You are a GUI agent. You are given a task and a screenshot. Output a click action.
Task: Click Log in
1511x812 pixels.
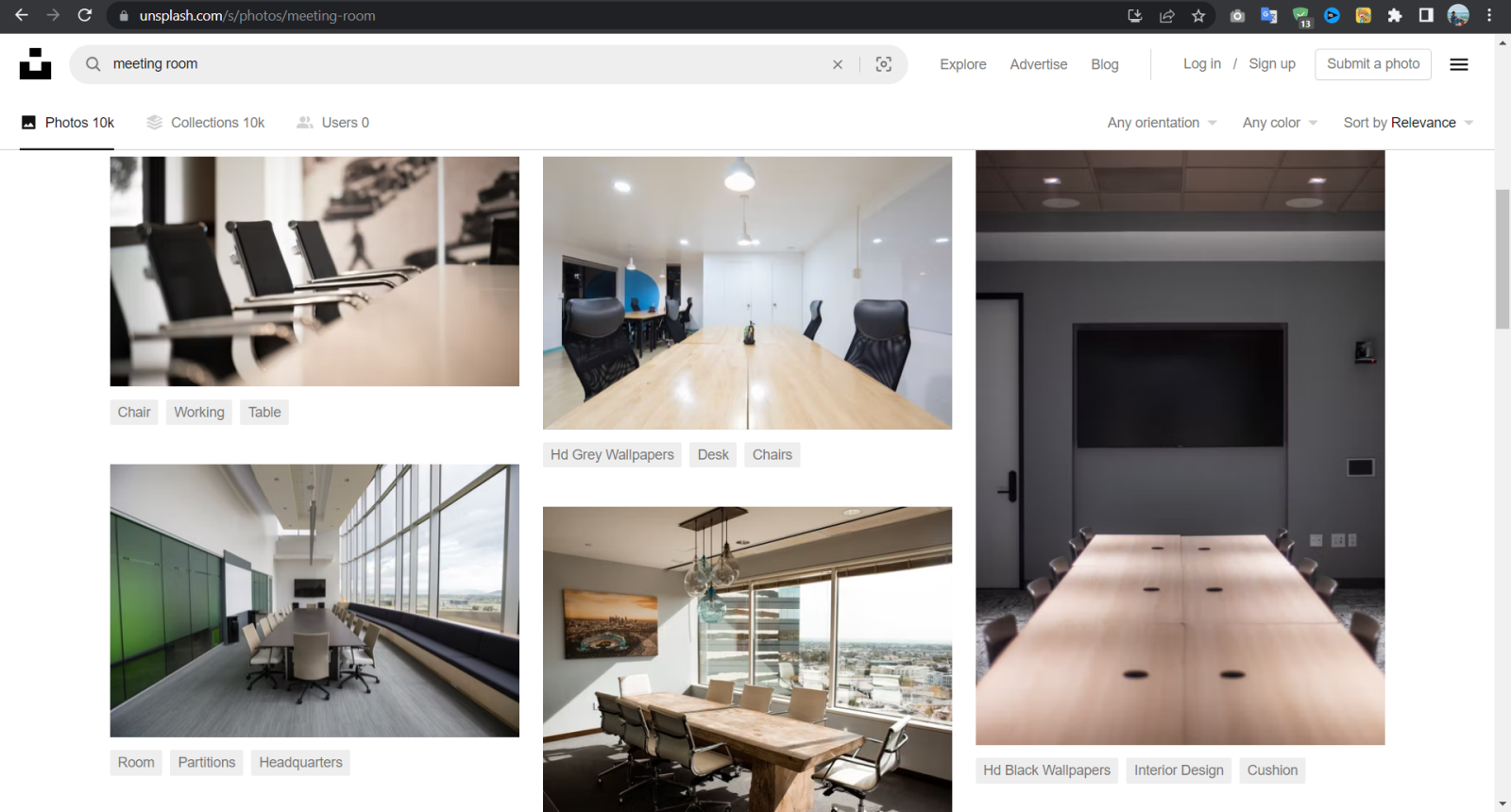coord(1202,63)
